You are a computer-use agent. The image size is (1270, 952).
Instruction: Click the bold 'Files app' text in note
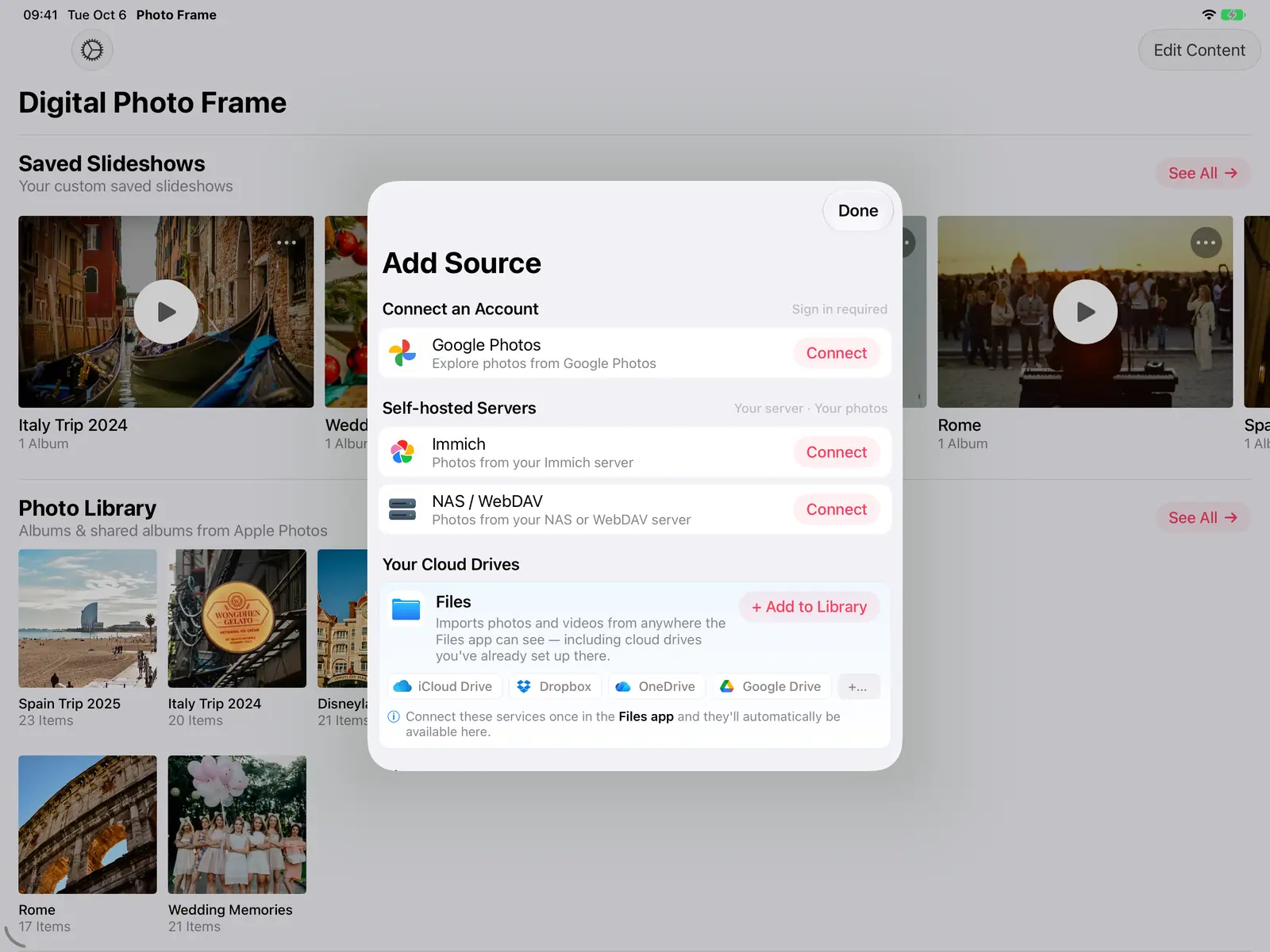tap(646, 716)
